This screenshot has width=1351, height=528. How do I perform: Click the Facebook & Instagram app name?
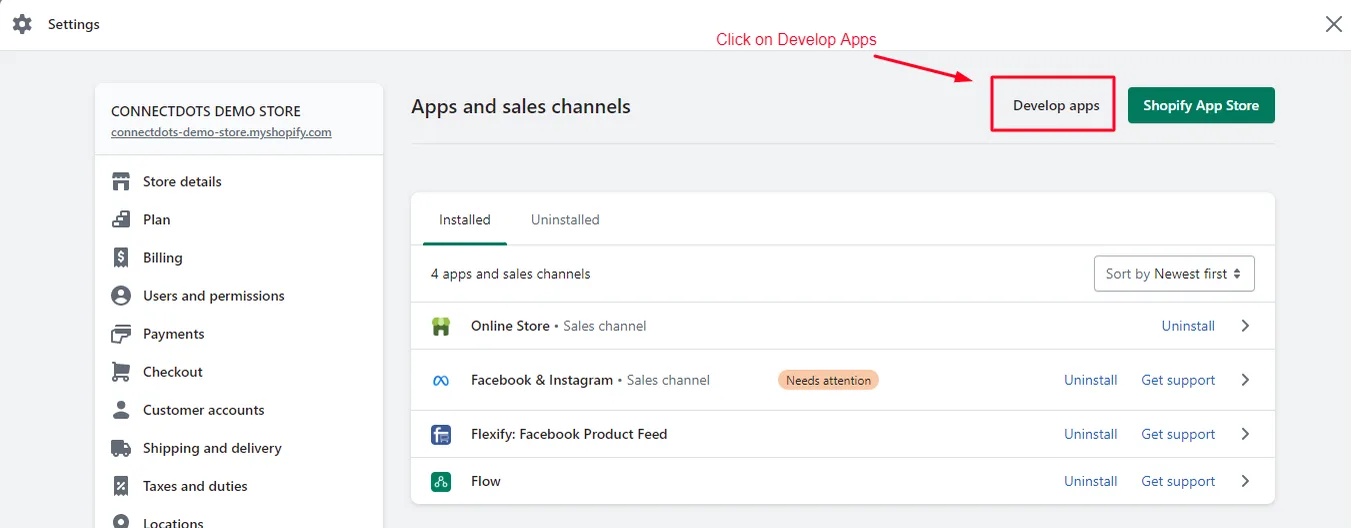(x=542, y=380)
